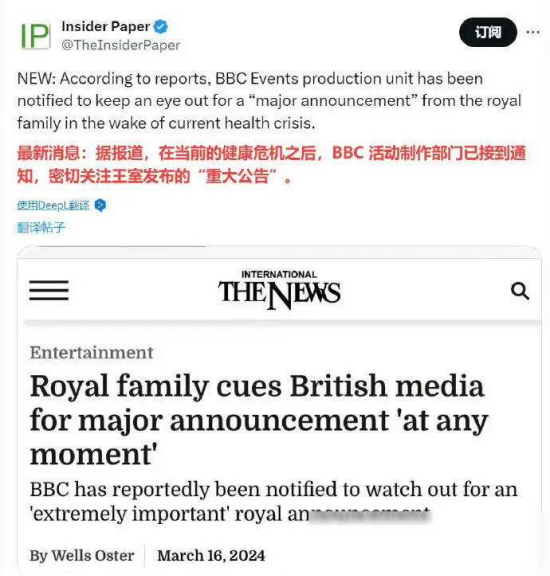The width and height of the screenshot is (550, 576).
Task: Open the embedded article card
Action: point(279,410)
